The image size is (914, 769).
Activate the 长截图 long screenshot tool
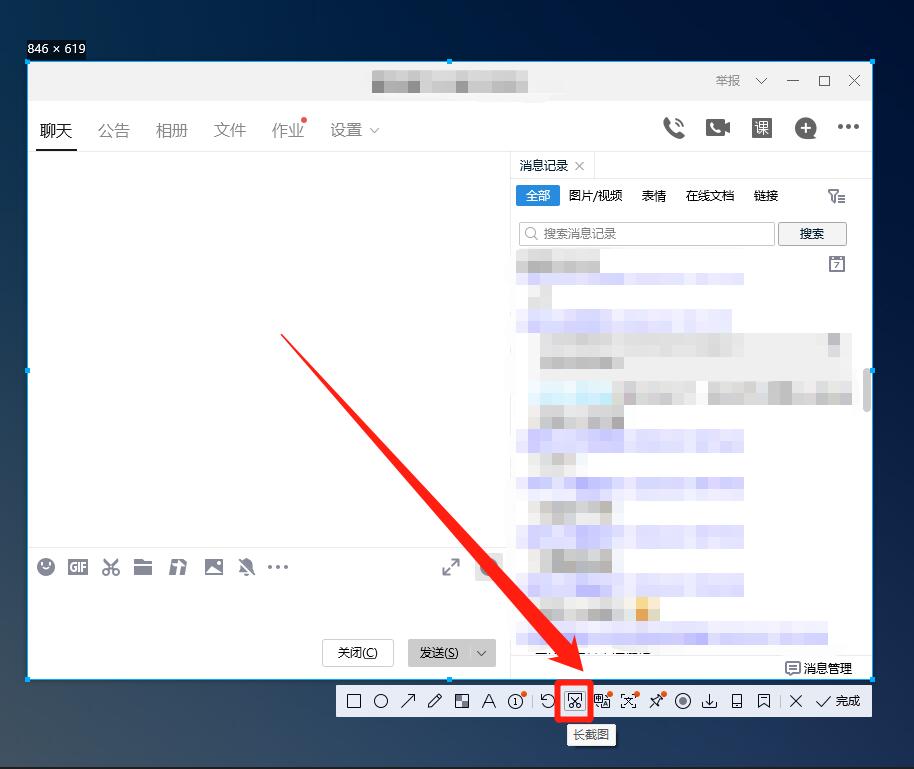point(575,701)
